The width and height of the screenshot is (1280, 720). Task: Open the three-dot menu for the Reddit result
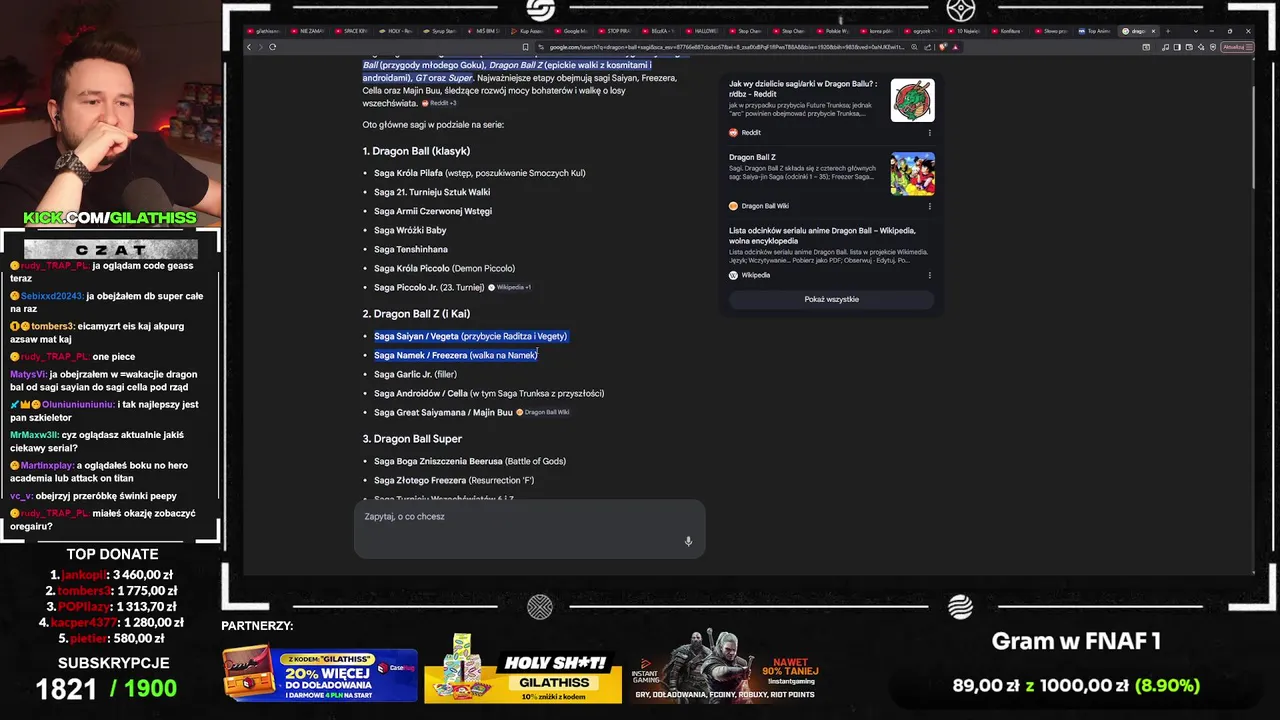929,132
